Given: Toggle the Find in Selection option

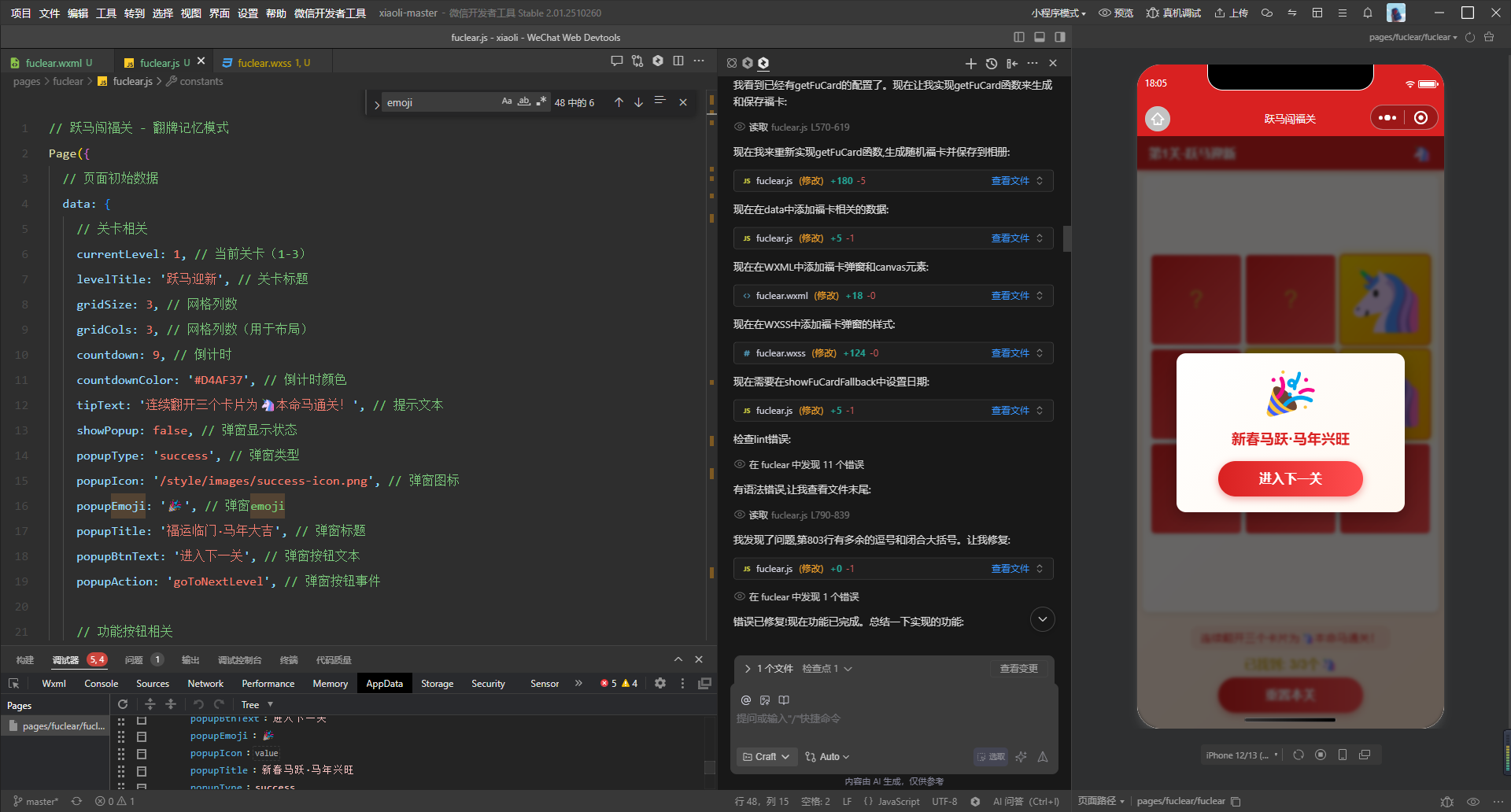Looking at the screenshot, I should (x=659, y=101).
